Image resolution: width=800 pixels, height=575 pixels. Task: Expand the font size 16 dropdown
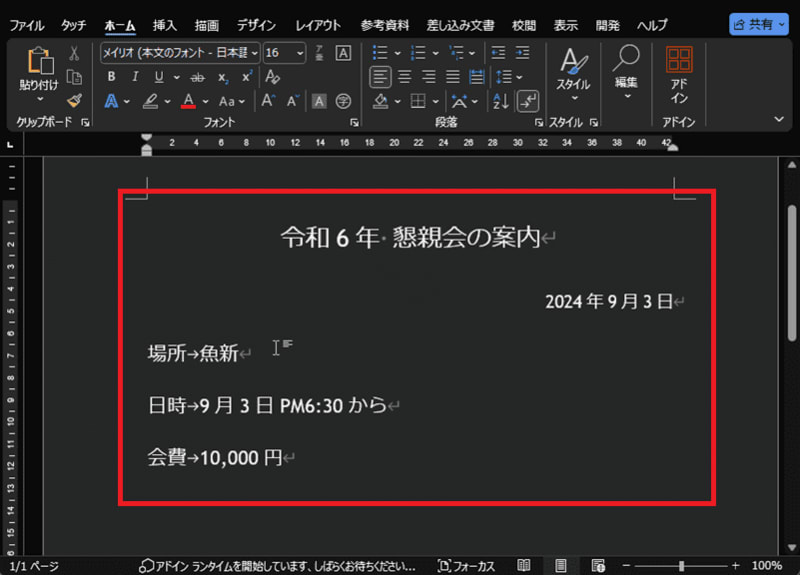(x=301, y=53)
